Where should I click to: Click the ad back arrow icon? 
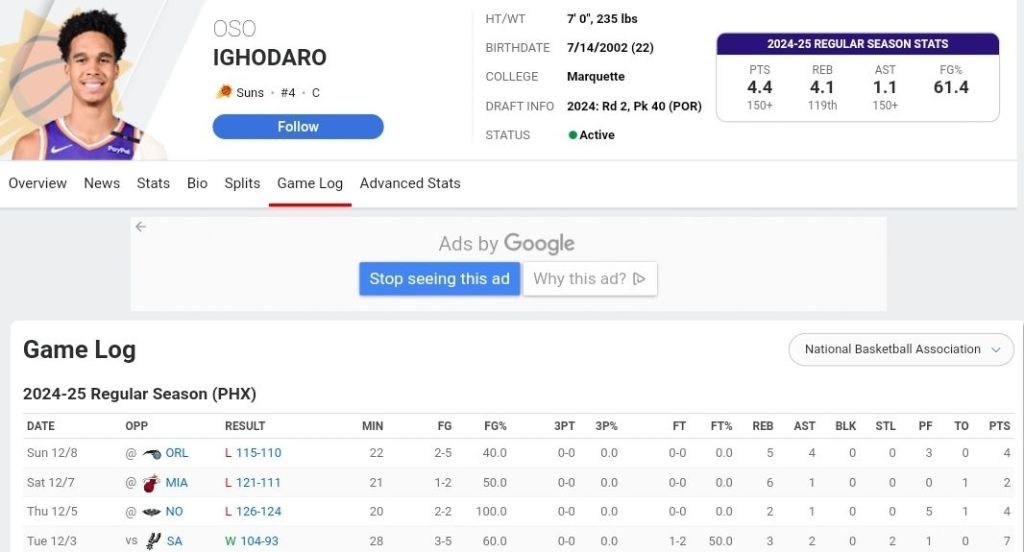[x=141, y=227]
